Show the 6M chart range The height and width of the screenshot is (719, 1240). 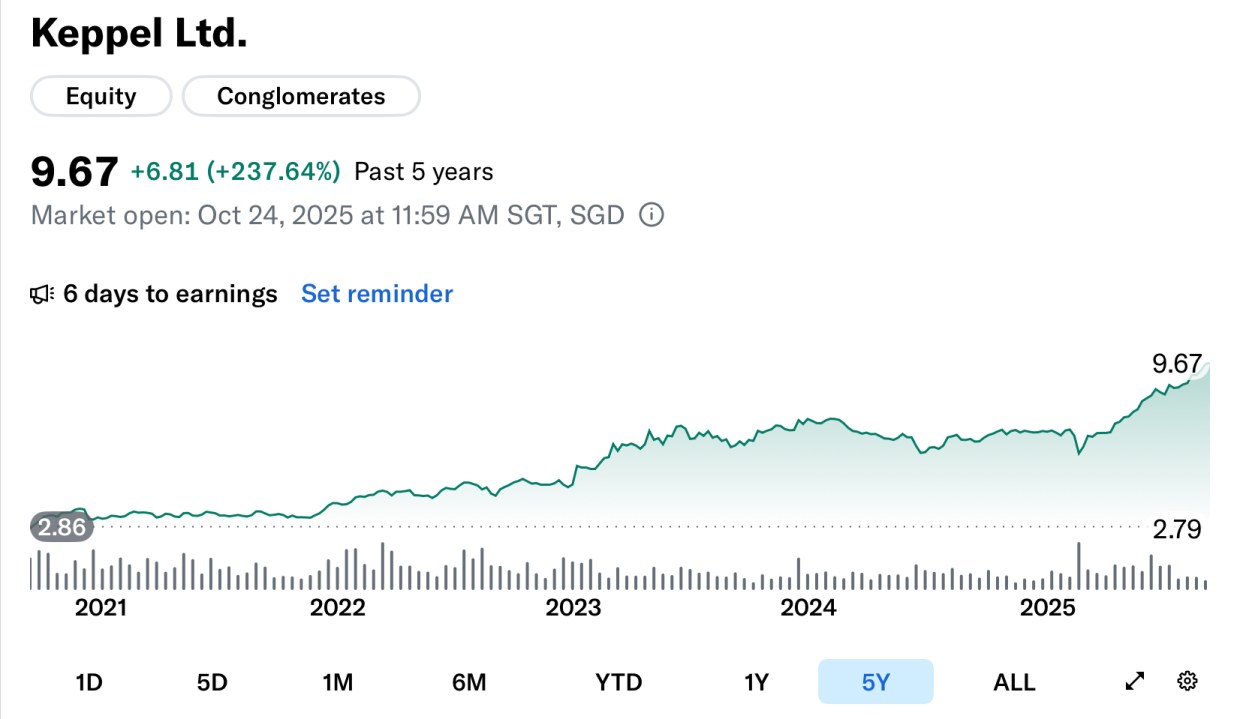469,681
